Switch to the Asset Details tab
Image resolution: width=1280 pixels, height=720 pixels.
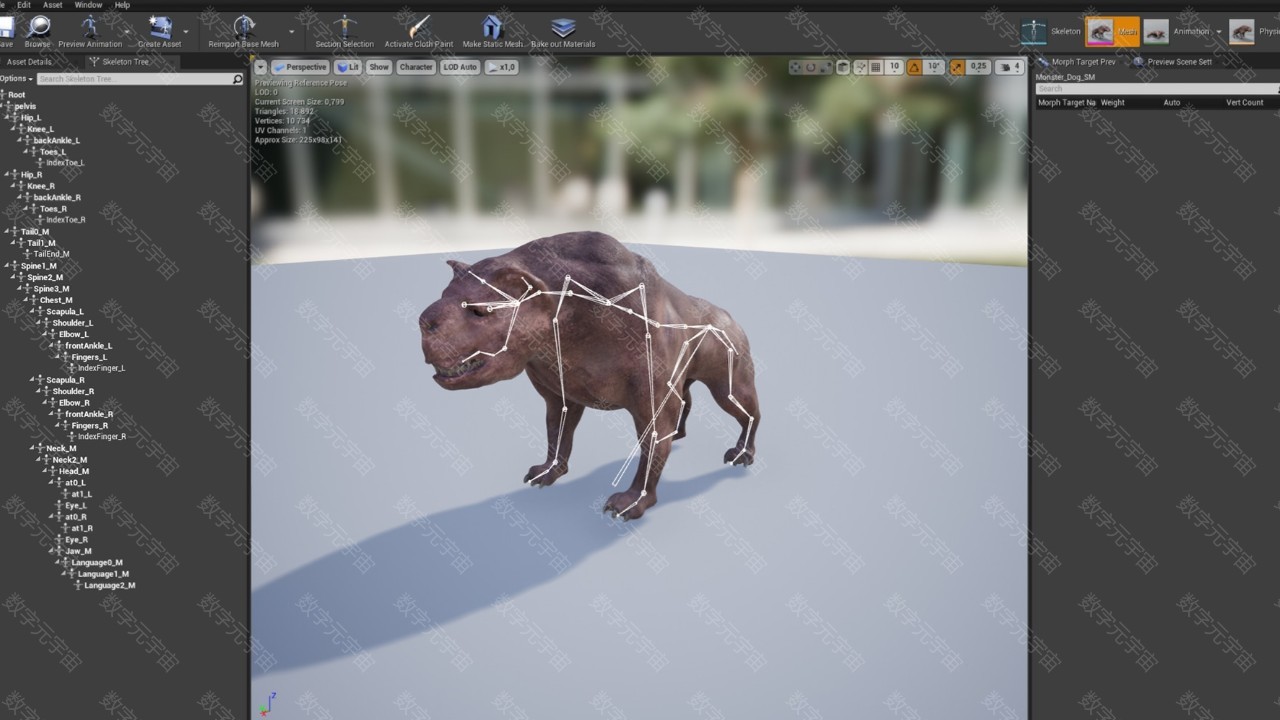pyautogui.click(x=29, y=62)
